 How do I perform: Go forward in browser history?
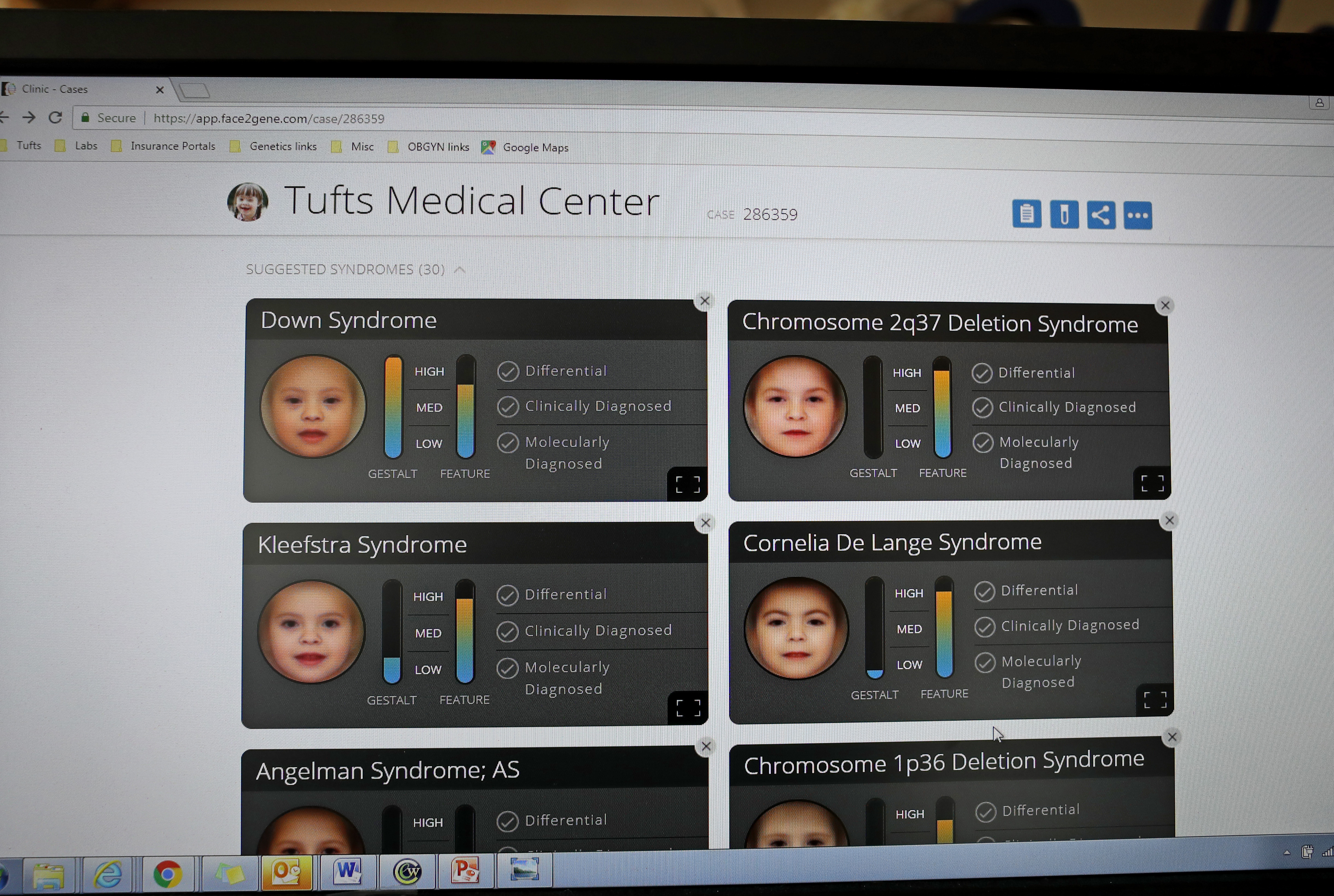(28, 118)
